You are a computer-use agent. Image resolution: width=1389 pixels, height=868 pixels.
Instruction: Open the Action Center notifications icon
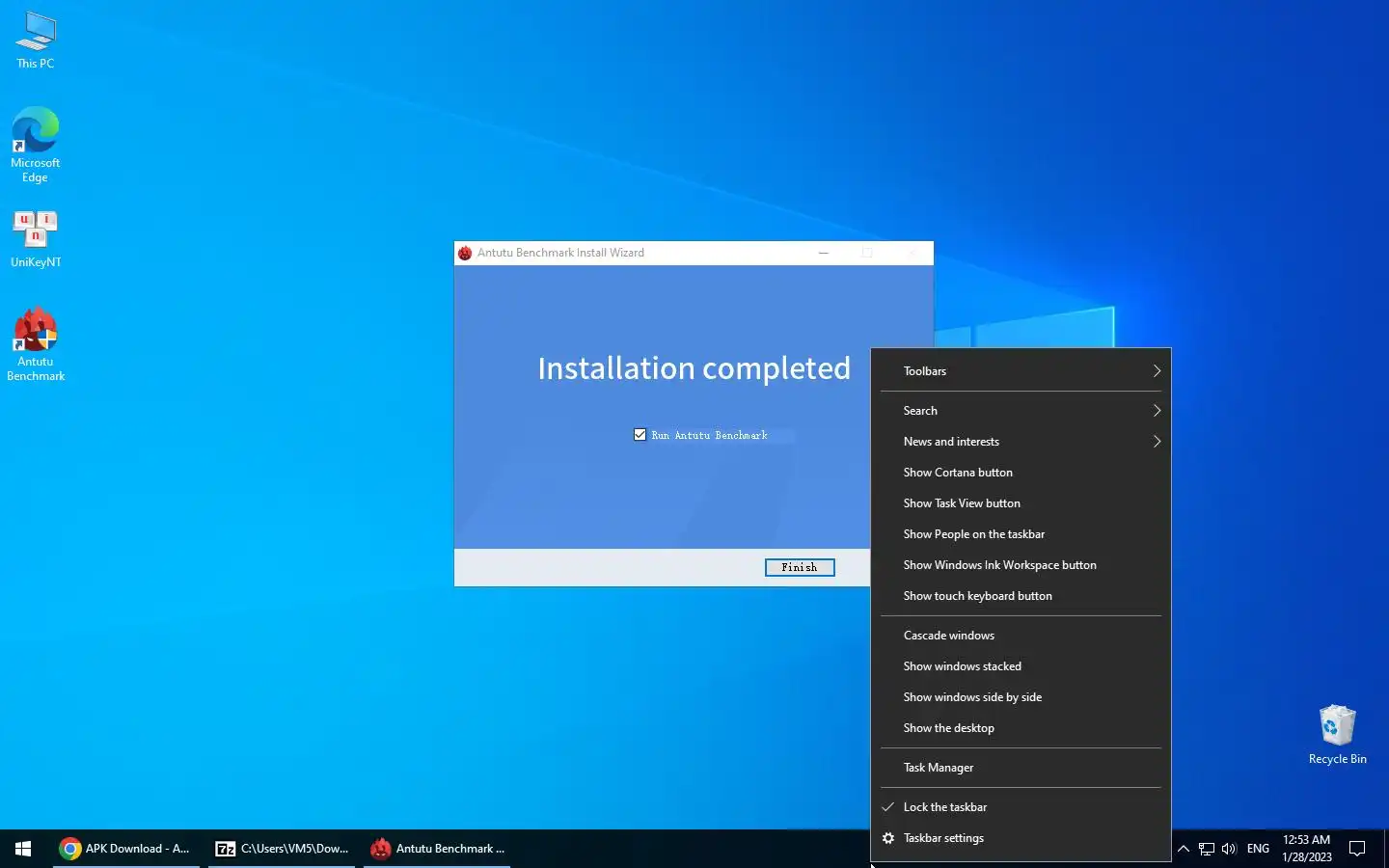(1357, 849)
